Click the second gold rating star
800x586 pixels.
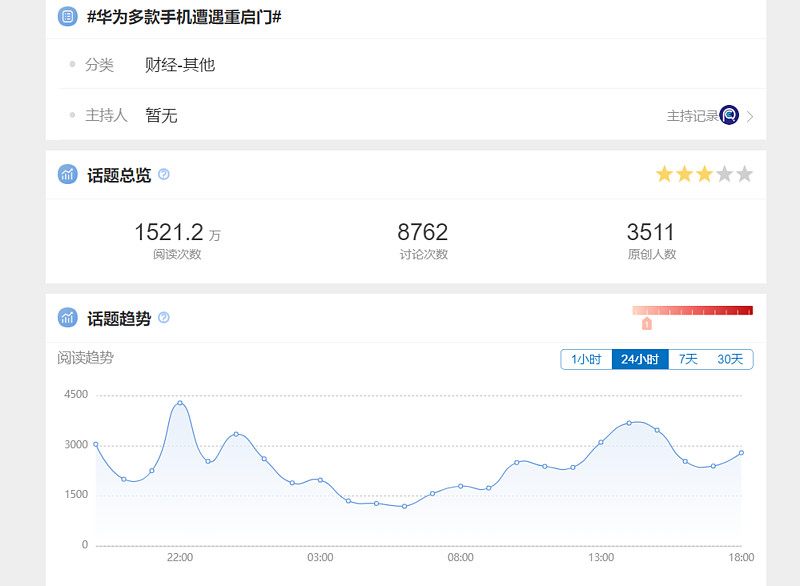pyautogui.click(x=684, y=174)
